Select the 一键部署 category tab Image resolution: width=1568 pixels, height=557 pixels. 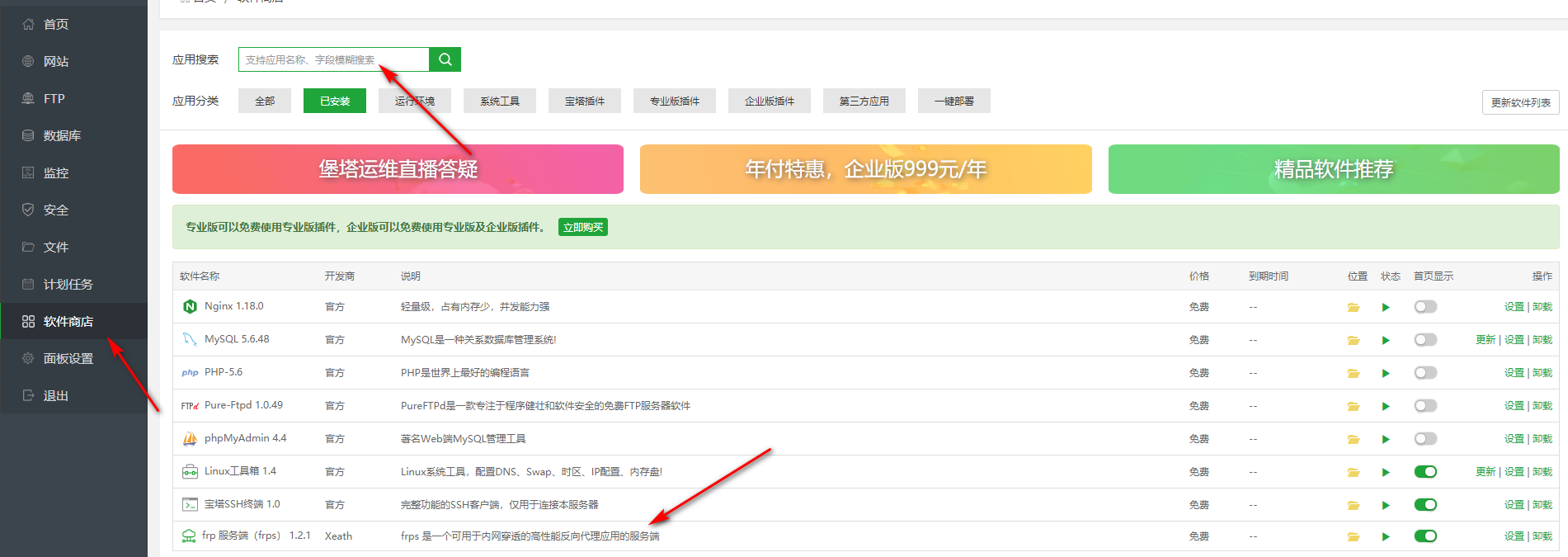coord(954,101)
